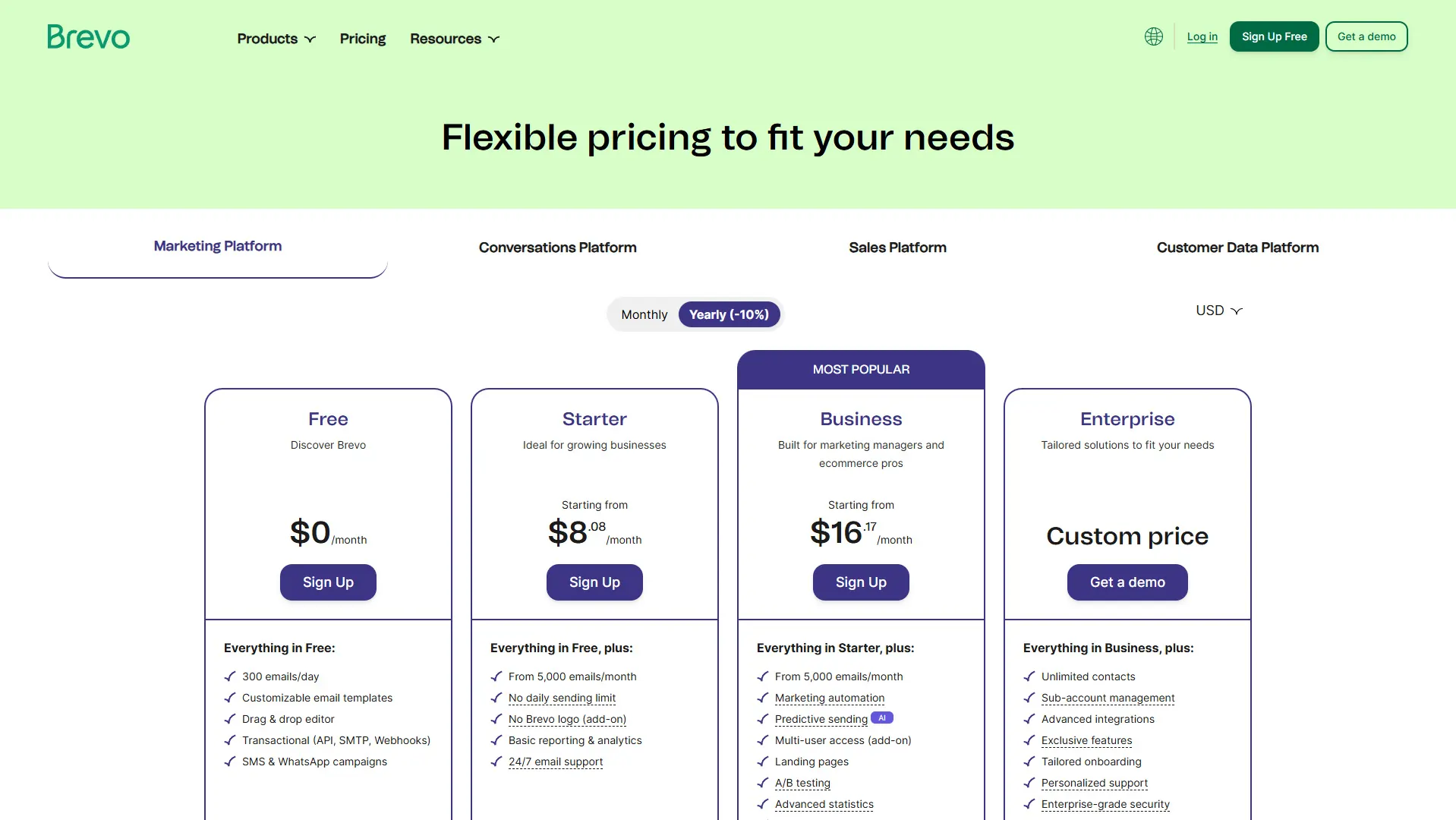
Task: Switch billing to Monthly
Action: point(644,314)
